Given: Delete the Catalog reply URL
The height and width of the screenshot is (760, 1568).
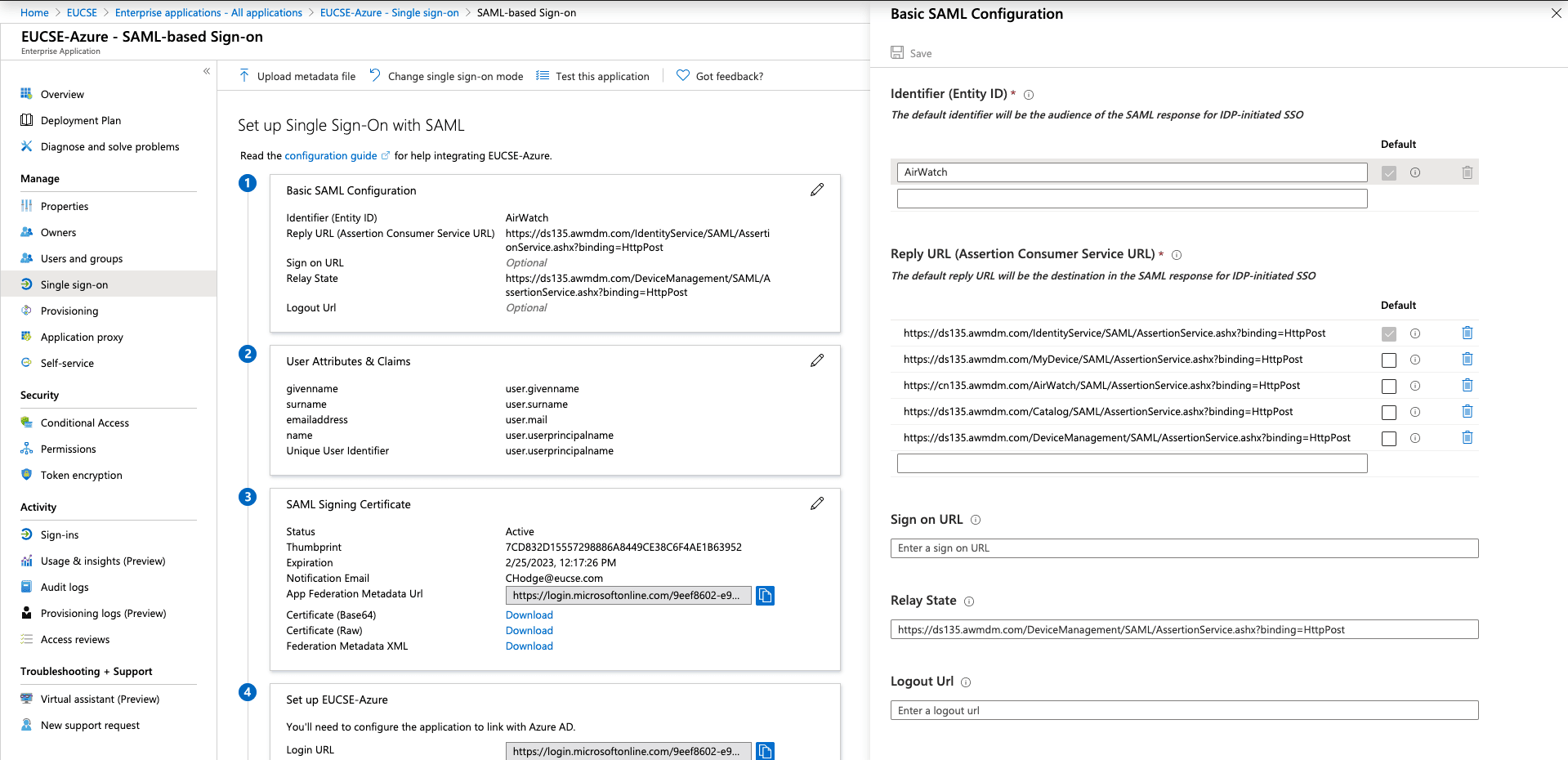Looking at the screenshot, I should click(x=1467, y=411).
